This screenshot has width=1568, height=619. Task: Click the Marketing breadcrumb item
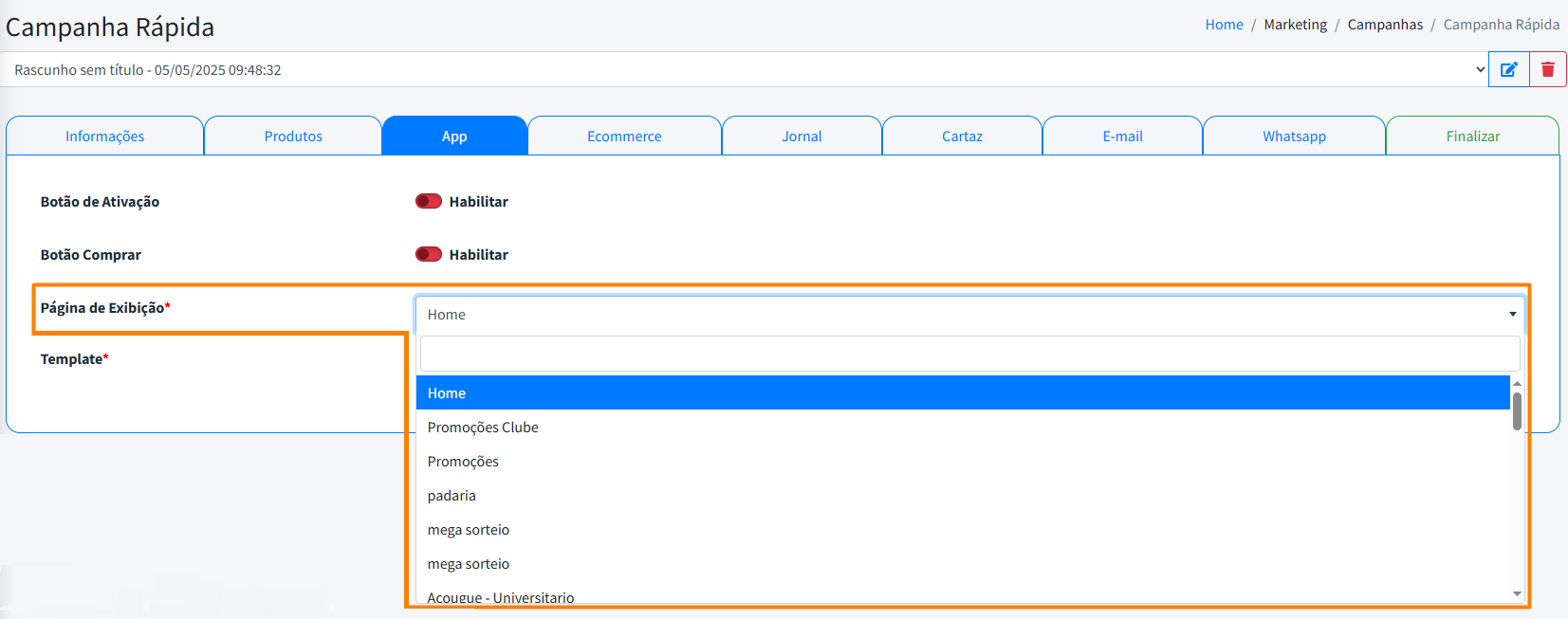(x=1295, y=25)
